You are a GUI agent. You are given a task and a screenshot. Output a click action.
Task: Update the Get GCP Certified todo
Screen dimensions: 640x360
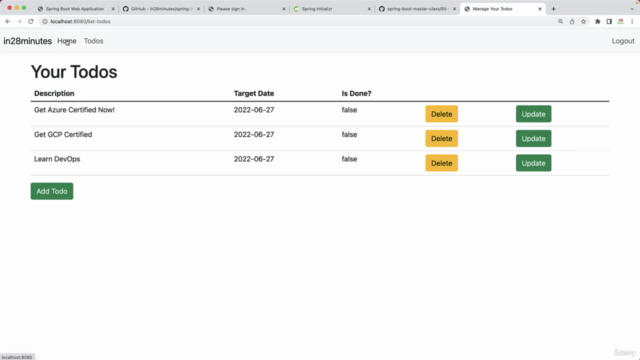pyautogui.click(x=533, y=138)
